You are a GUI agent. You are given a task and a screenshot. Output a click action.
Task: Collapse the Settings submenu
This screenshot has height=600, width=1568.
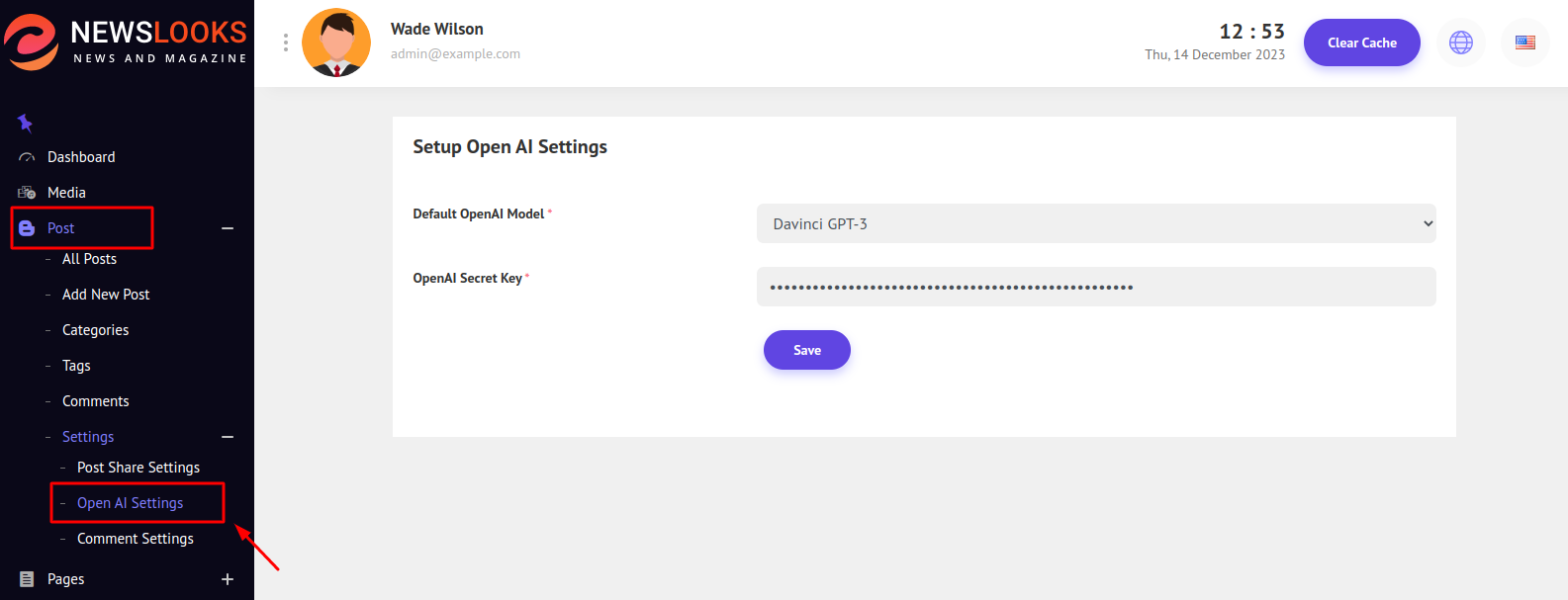(228, 437)
